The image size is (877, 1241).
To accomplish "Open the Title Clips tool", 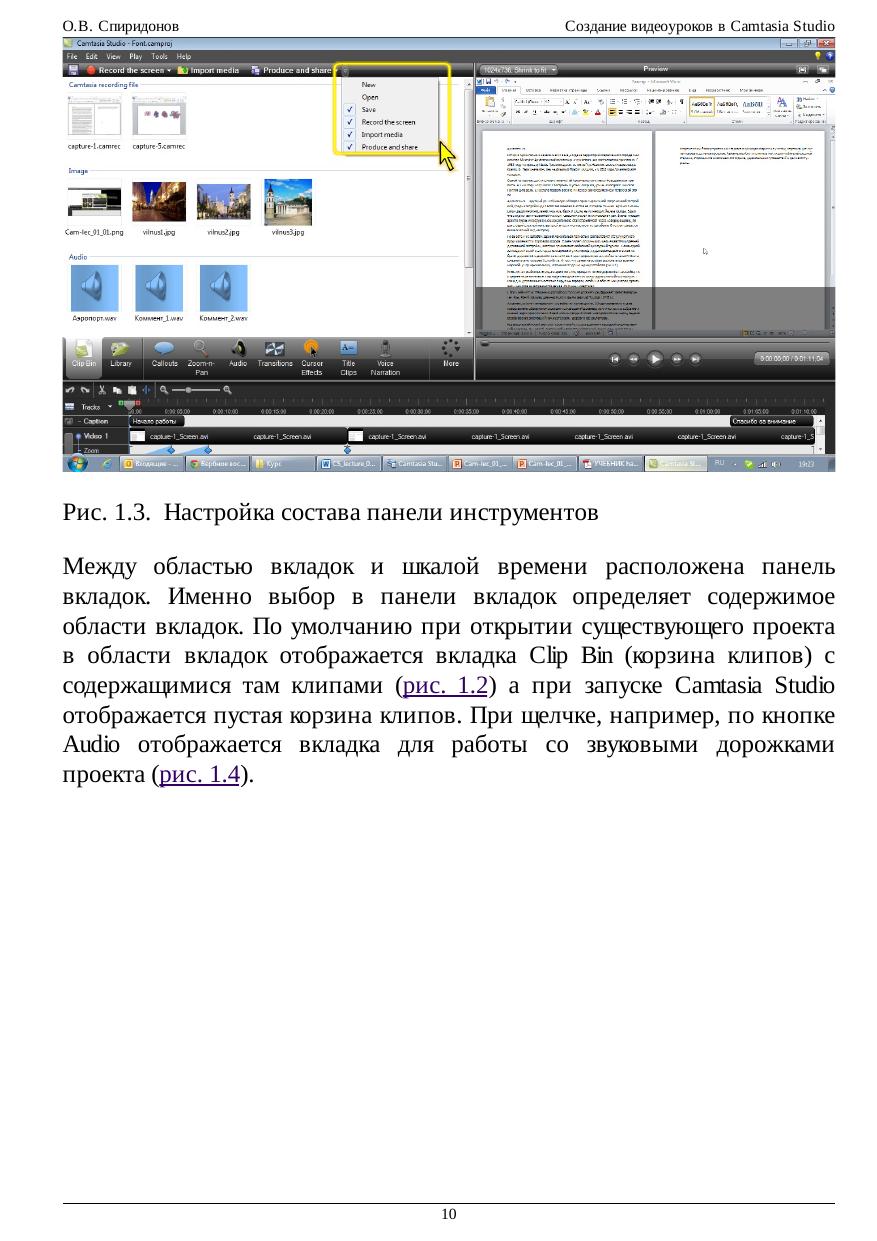I will [x=348, y=349].
